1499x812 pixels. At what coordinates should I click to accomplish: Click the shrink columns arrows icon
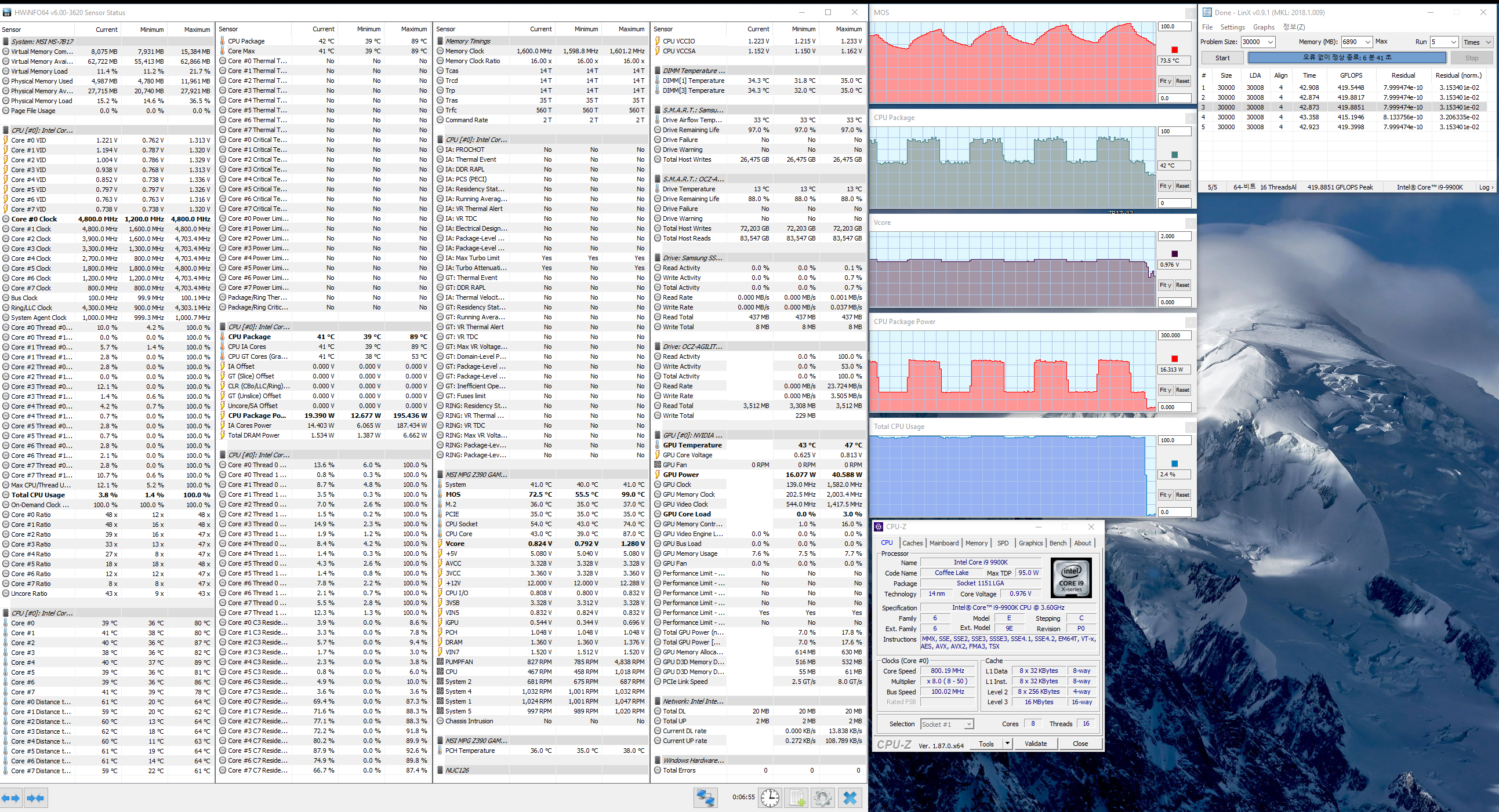pyautogui.click(x=35, y=798)
